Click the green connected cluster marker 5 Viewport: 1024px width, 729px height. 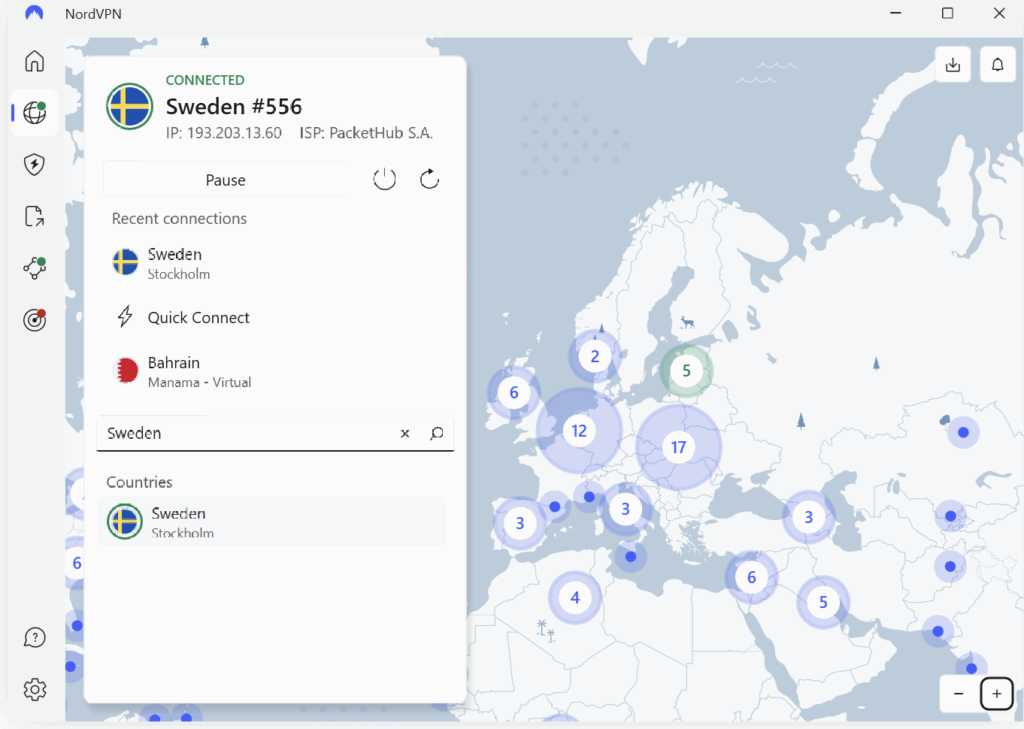[x=686, y=371]
